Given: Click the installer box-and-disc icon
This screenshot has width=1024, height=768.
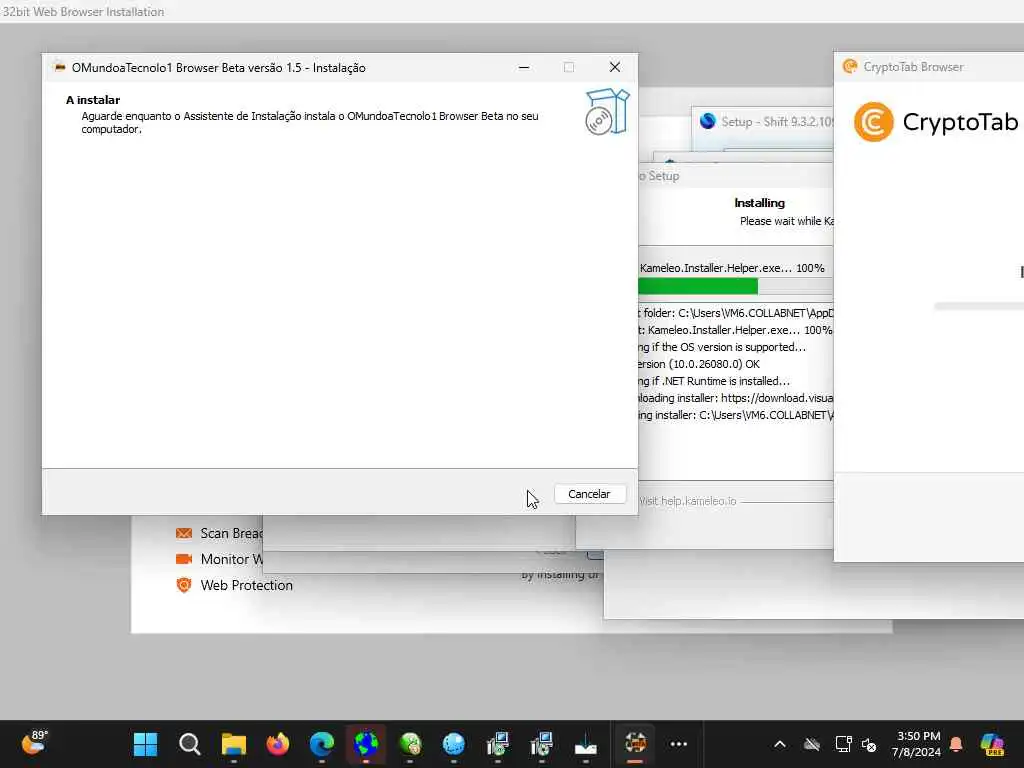Looking at the screenshot, I should [607, 112].
